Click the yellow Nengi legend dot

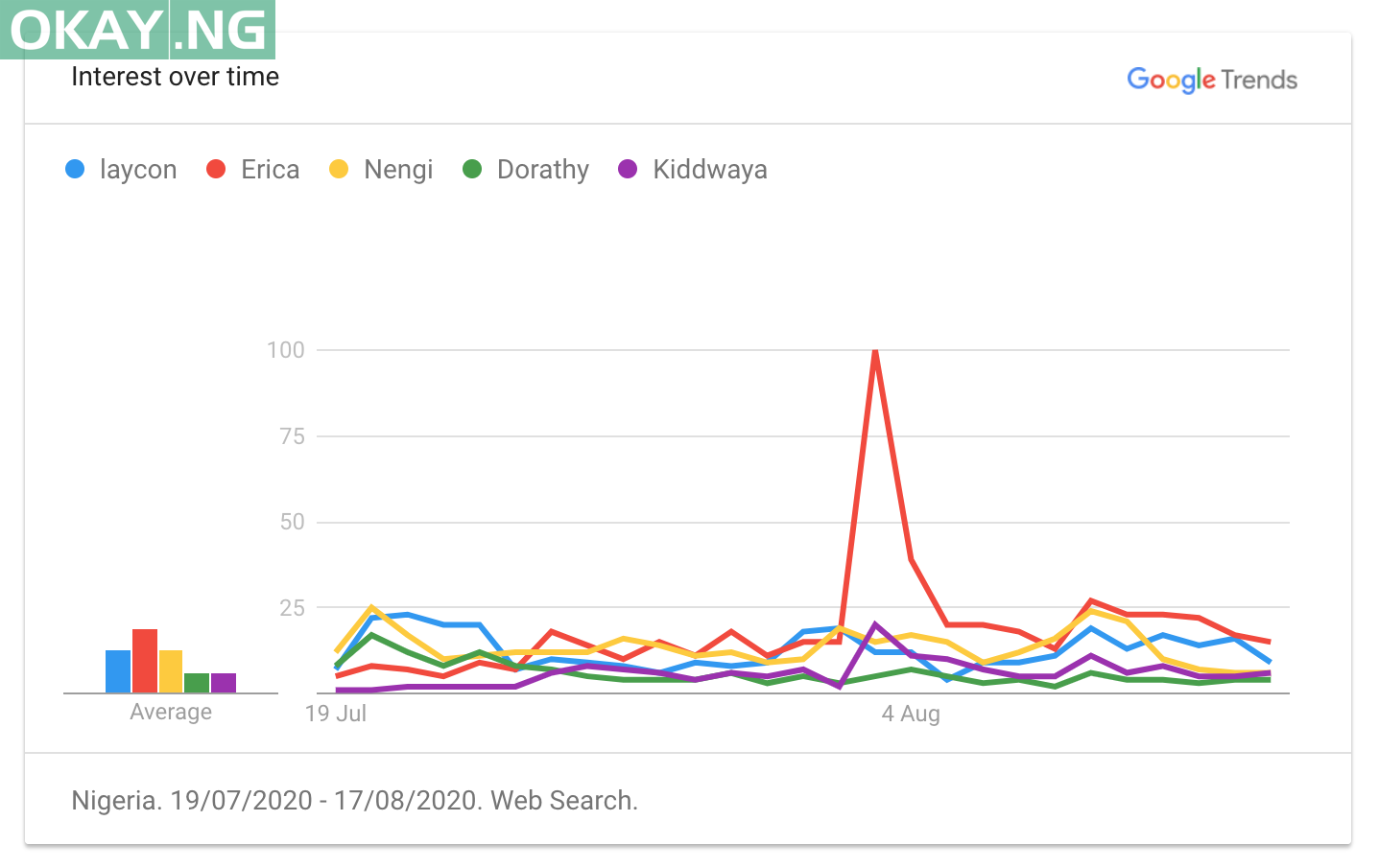[x=339, y=170]
